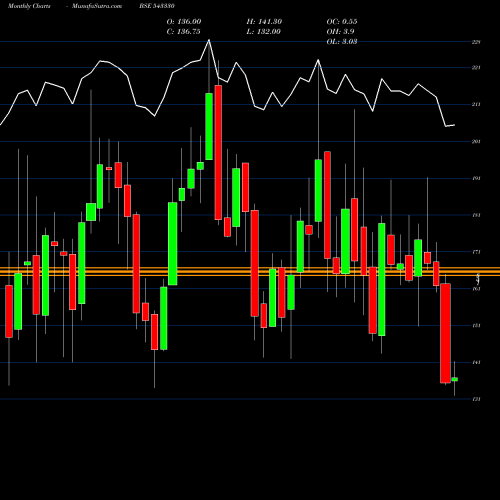
Task: Click the 151 price axis label
Action: point(476,325)
